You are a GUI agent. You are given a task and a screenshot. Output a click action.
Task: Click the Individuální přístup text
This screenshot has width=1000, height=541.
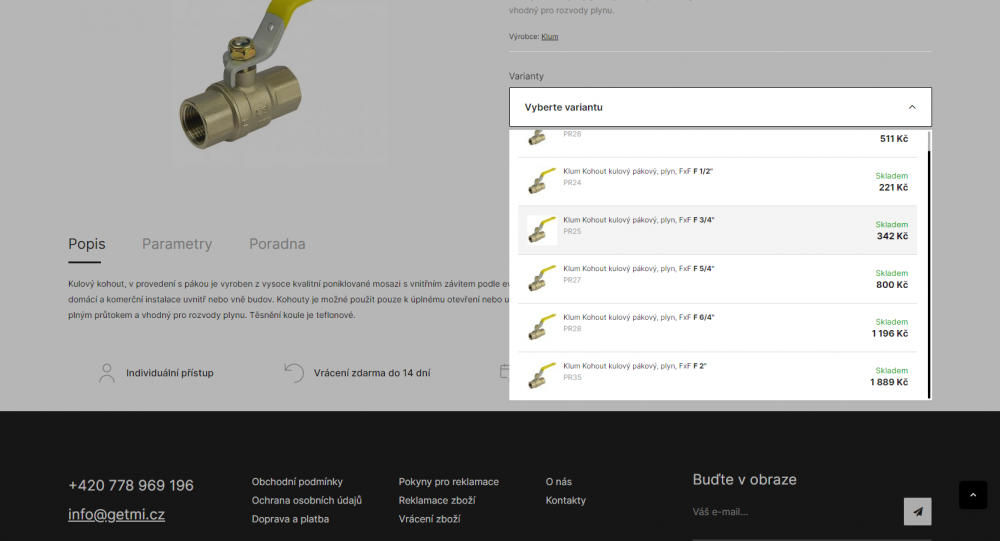pos(170,373)
